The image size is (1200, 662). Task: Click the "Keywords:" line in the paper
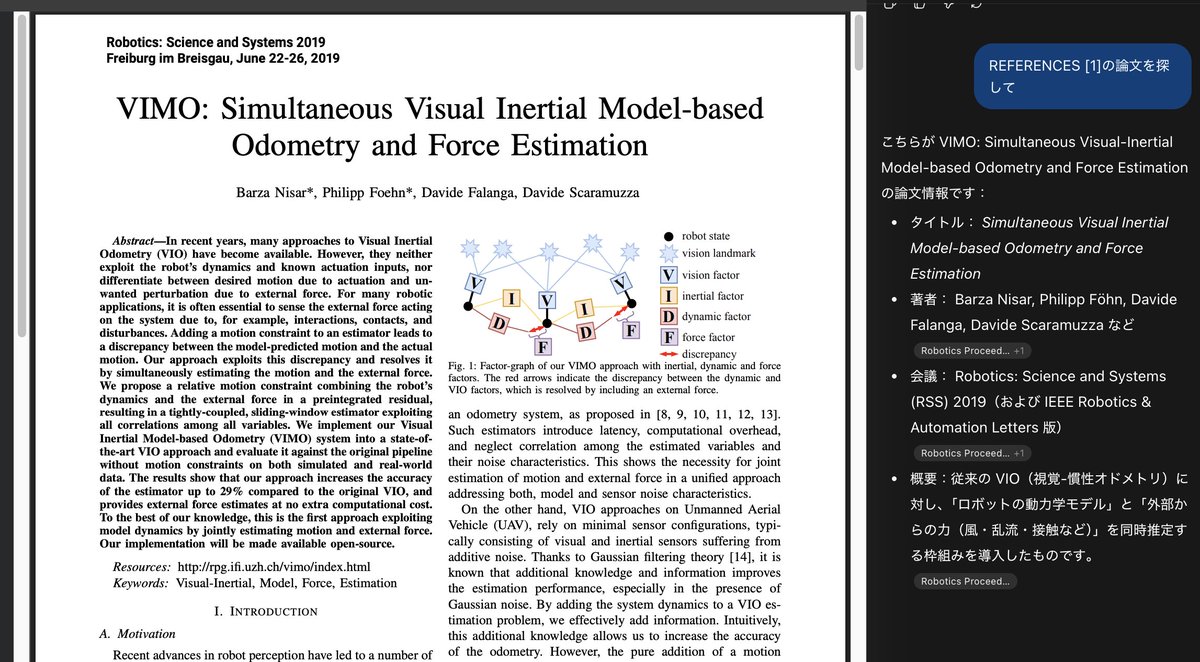point(254,582)
